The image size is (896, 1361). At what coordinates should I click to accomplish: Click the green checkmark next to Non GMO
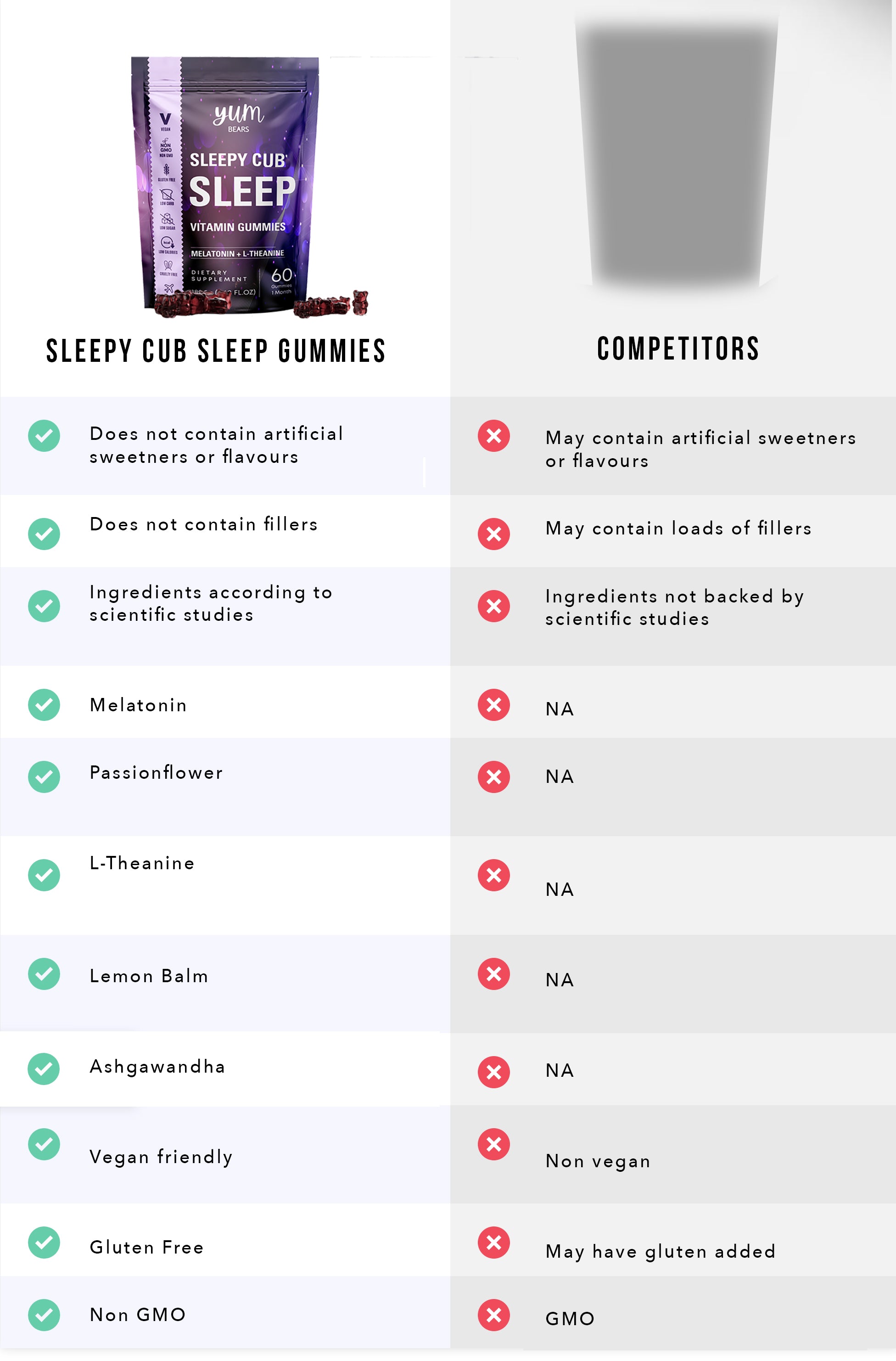(x=44, y=1315)
